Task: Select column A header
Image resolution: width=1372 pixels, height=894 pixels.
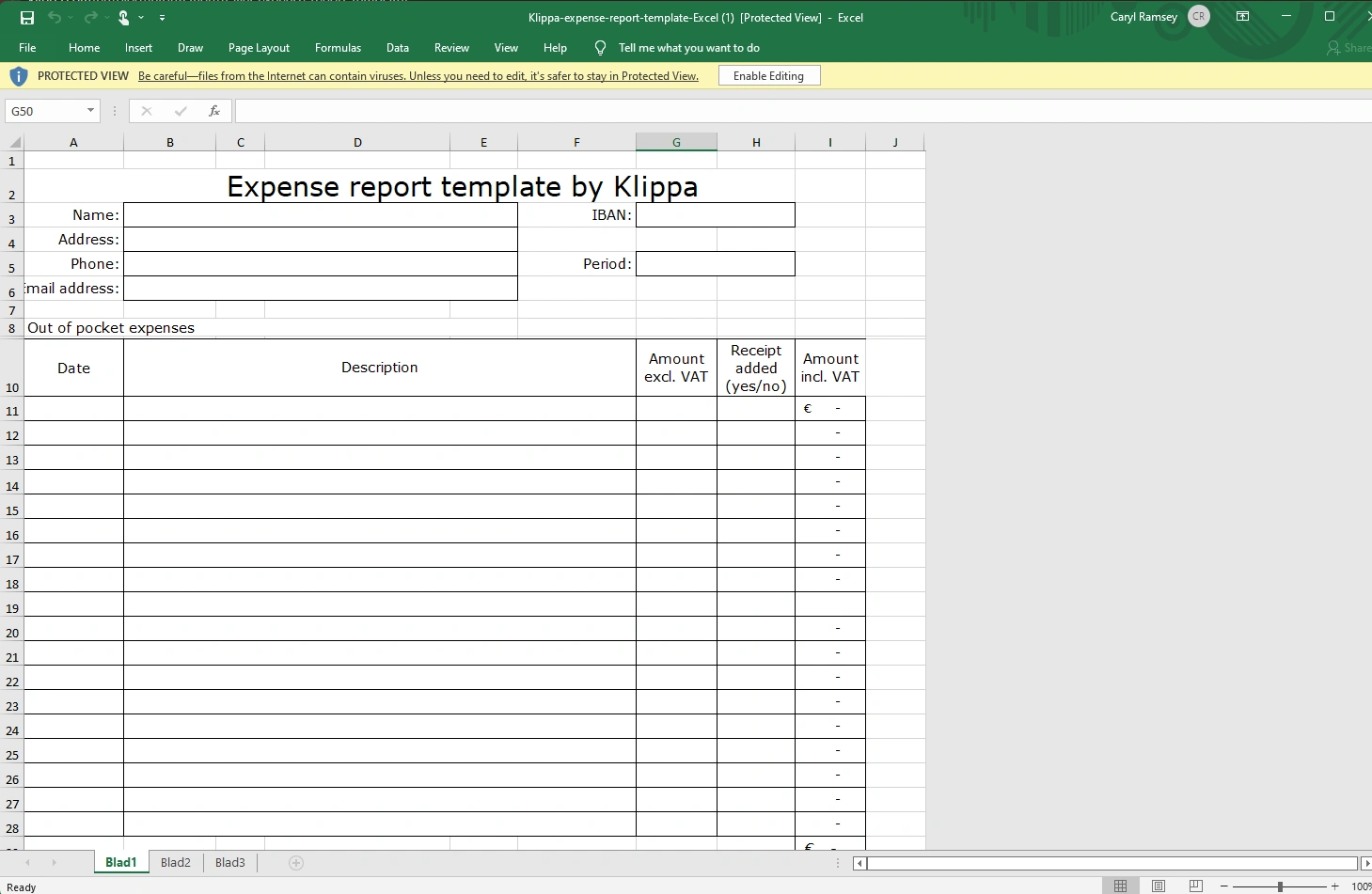Action: (x=73, y=143)
